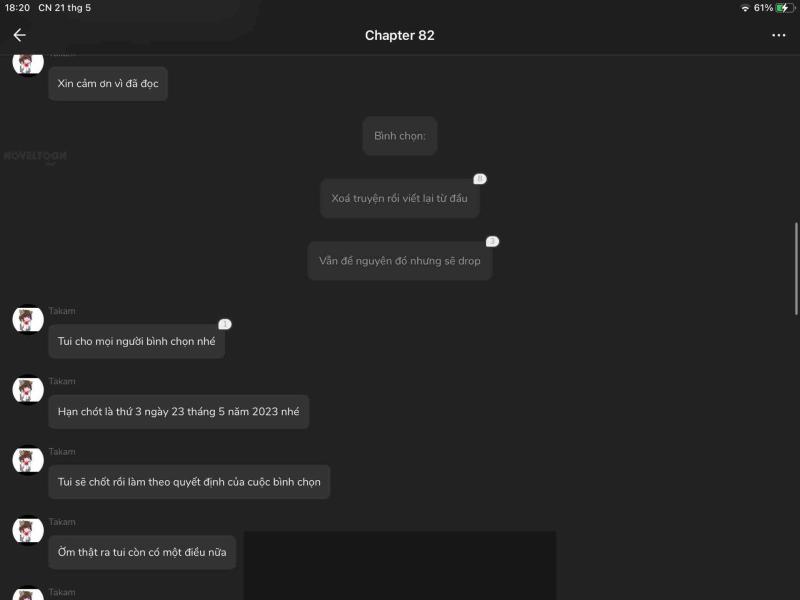Open comment count badge on "Xoá truyện" option
800x600 pixels.
480,179
